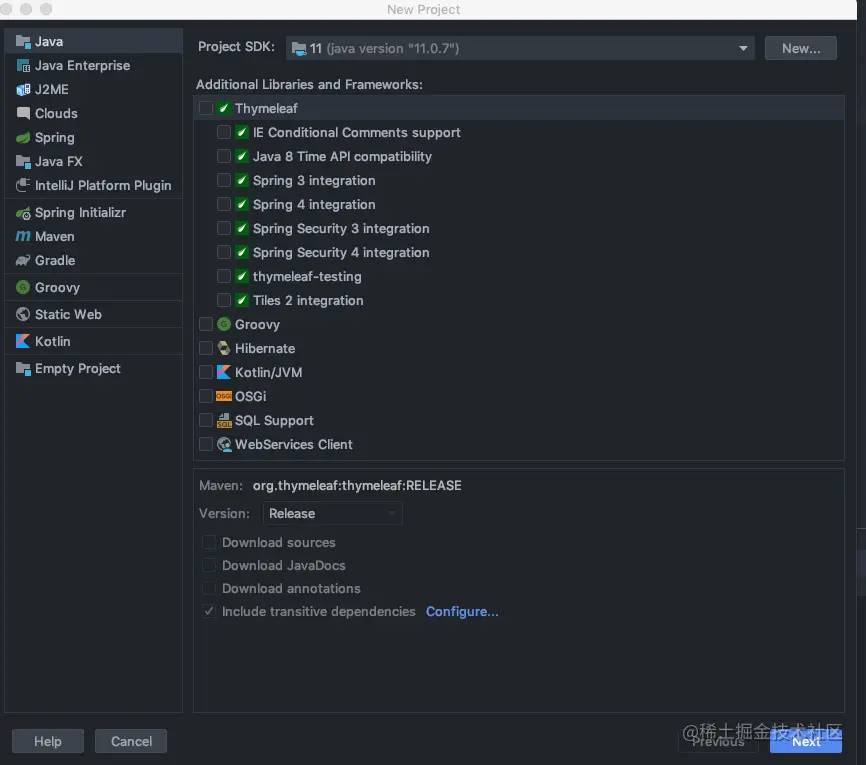Choose Static Web project type label
This screenshot has height=765, width=866.
point(68,314)
